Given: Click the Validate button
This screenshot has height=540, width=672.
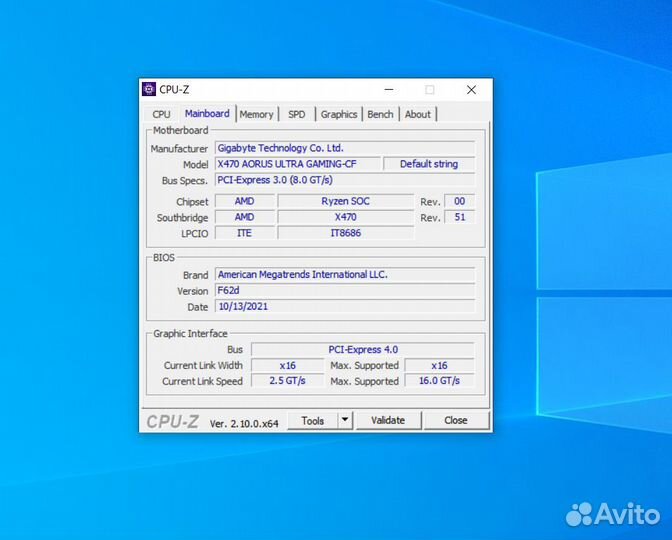Looking at the screenshot, I should coord(388,421).
